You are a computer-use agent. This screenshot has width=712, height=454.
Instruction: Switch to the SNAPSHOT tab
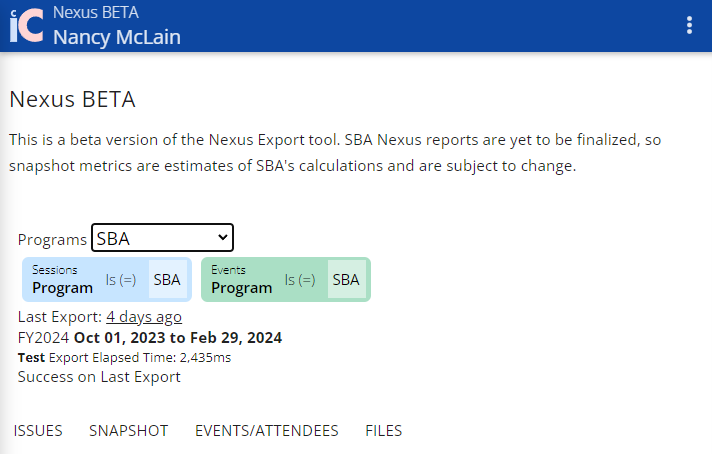(128, 431)
